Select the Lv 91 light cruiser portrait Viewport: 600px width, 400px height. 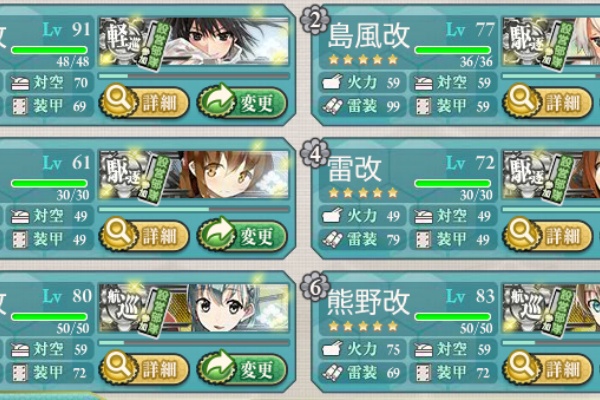pos(194,41)
